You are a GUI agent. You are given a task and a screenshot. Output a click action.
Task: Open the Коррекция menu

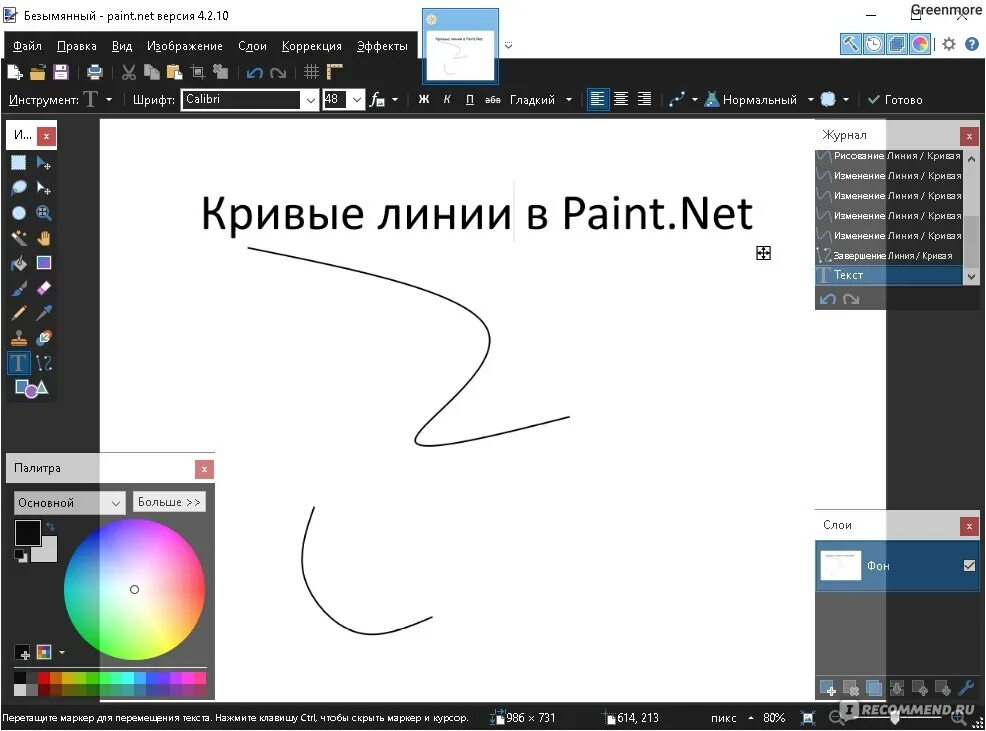[312, 46]
